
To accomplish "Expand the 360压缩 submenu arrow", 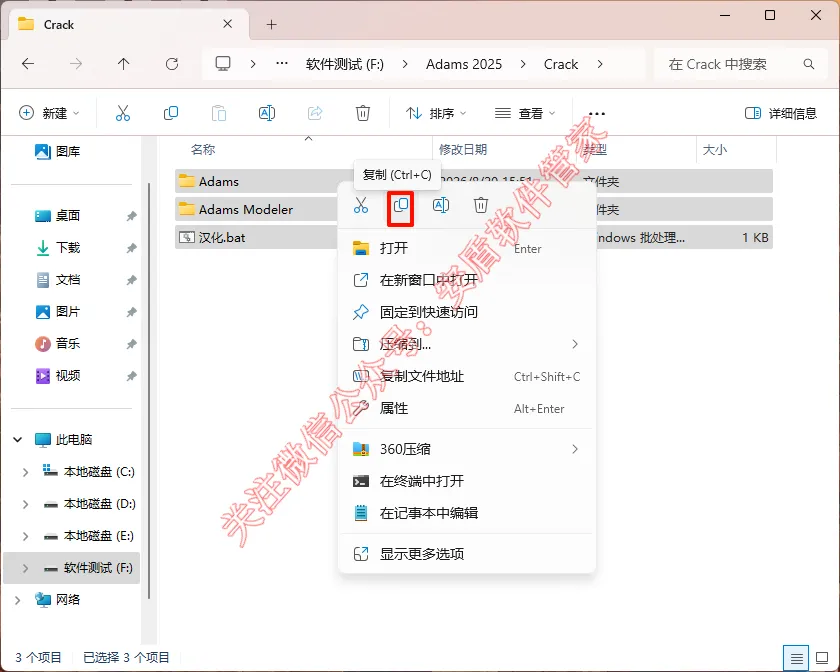I will click(x=575, y=449).
